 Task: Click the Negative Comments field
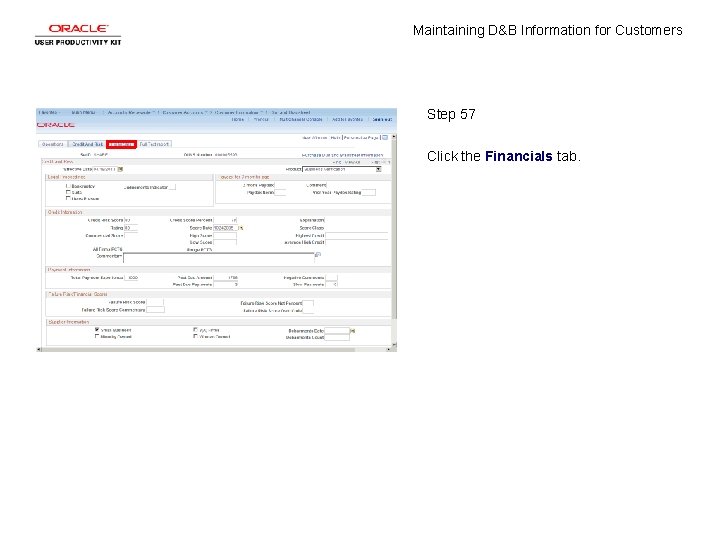click(331, 278)
